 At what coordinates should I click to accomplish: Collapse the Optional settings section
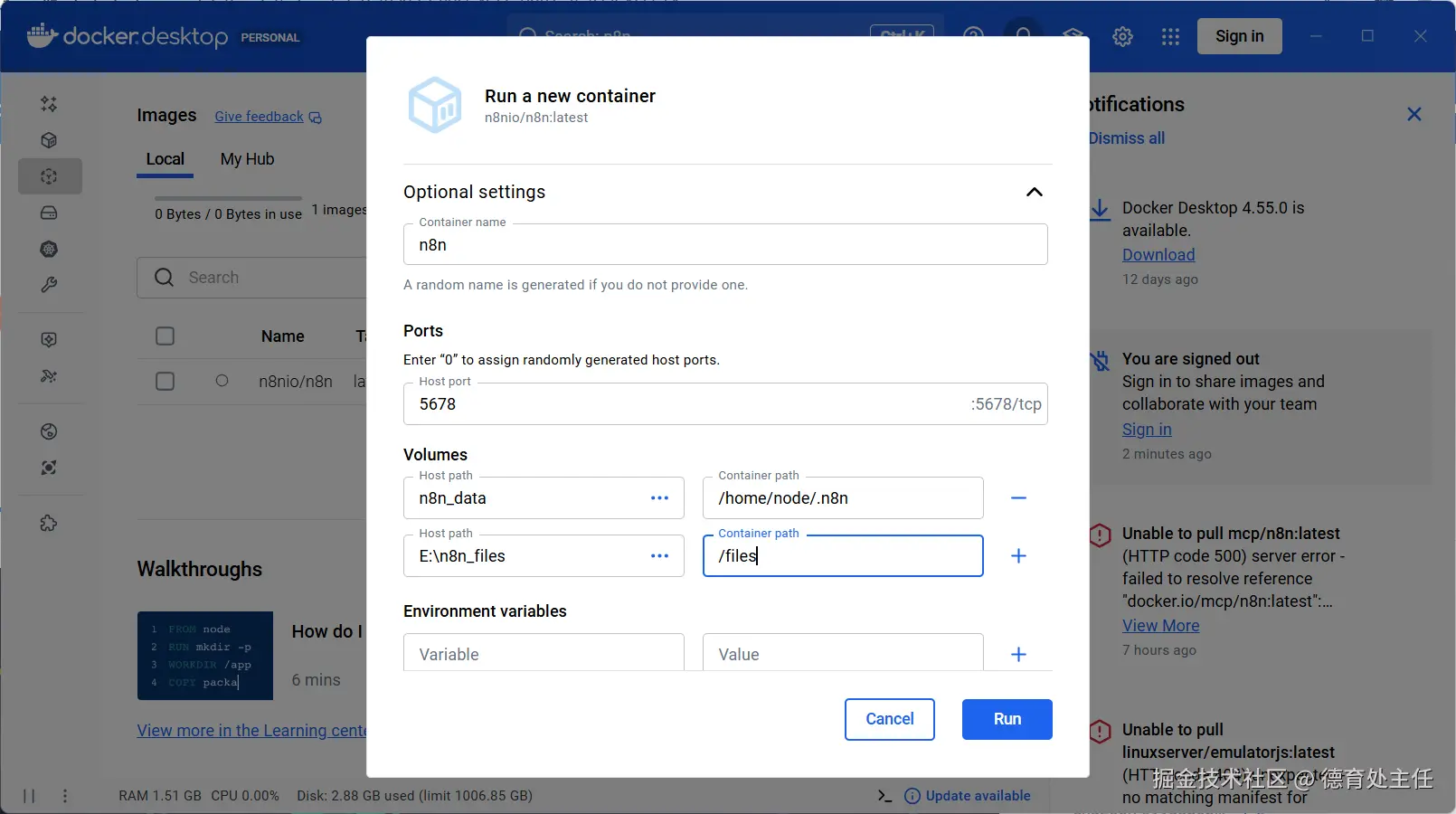pos(1034,192)
